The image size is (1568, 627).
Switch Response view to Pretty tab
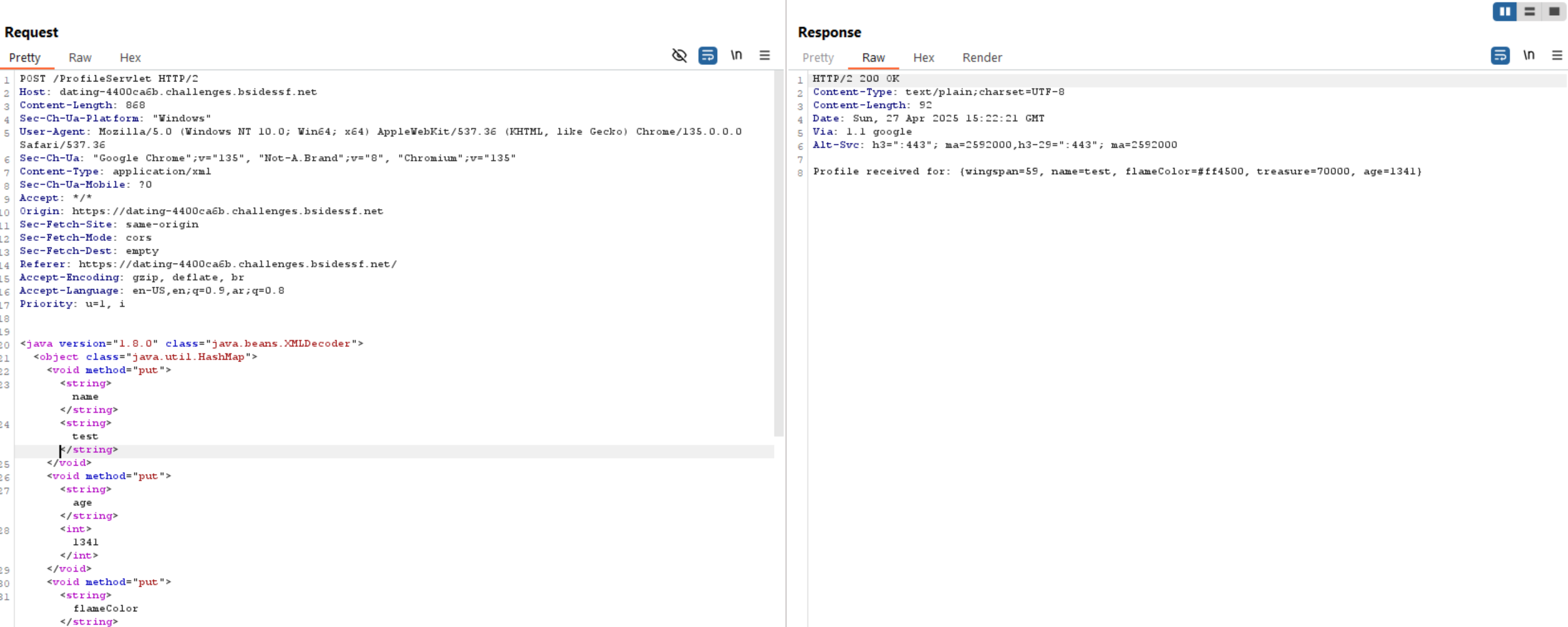(818, 57)
